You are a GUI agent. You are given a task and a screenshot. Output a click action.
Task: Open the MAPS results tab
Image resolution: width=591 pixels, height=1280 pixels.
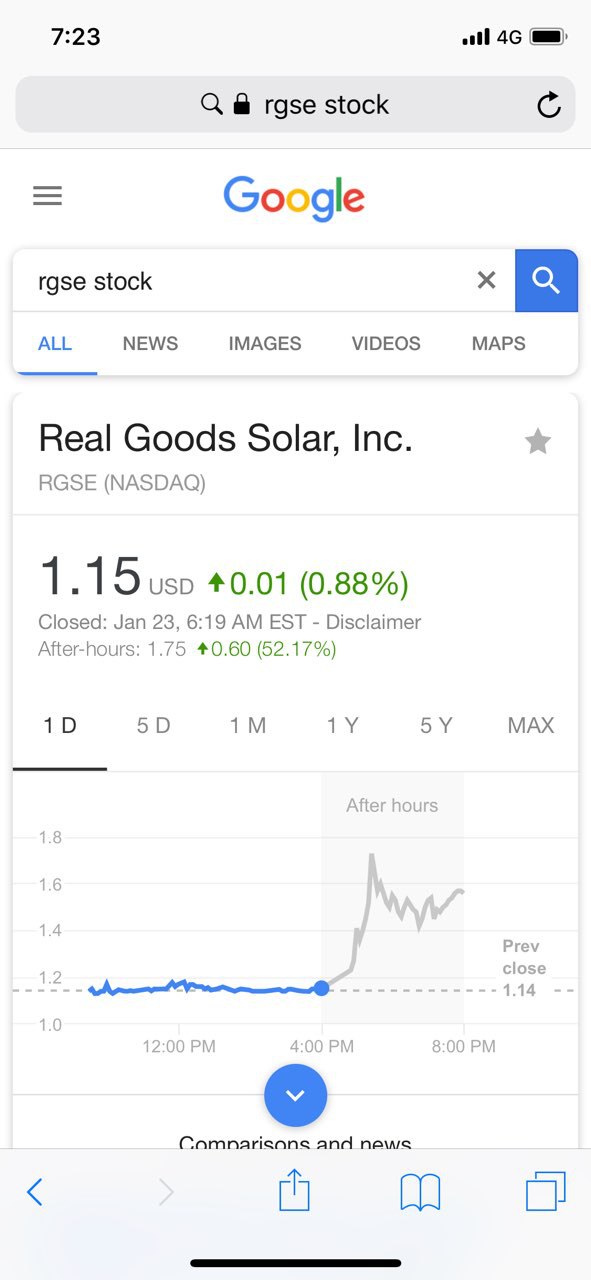pyautogui.click(x=498, y=343)
